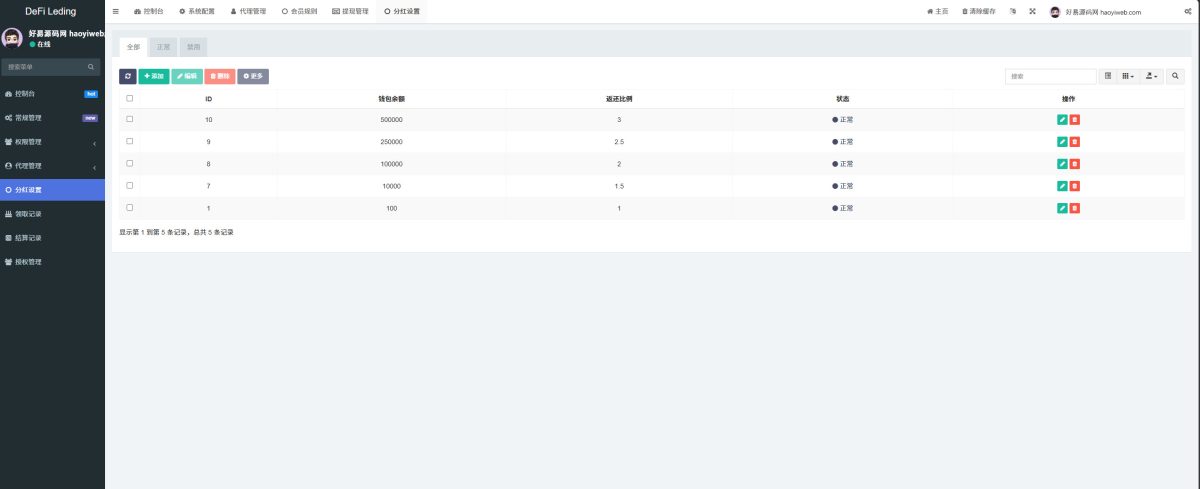Switch to the 正常 status tab
Viewport: 1200px width, 489px height.
(x=164, y=47)
